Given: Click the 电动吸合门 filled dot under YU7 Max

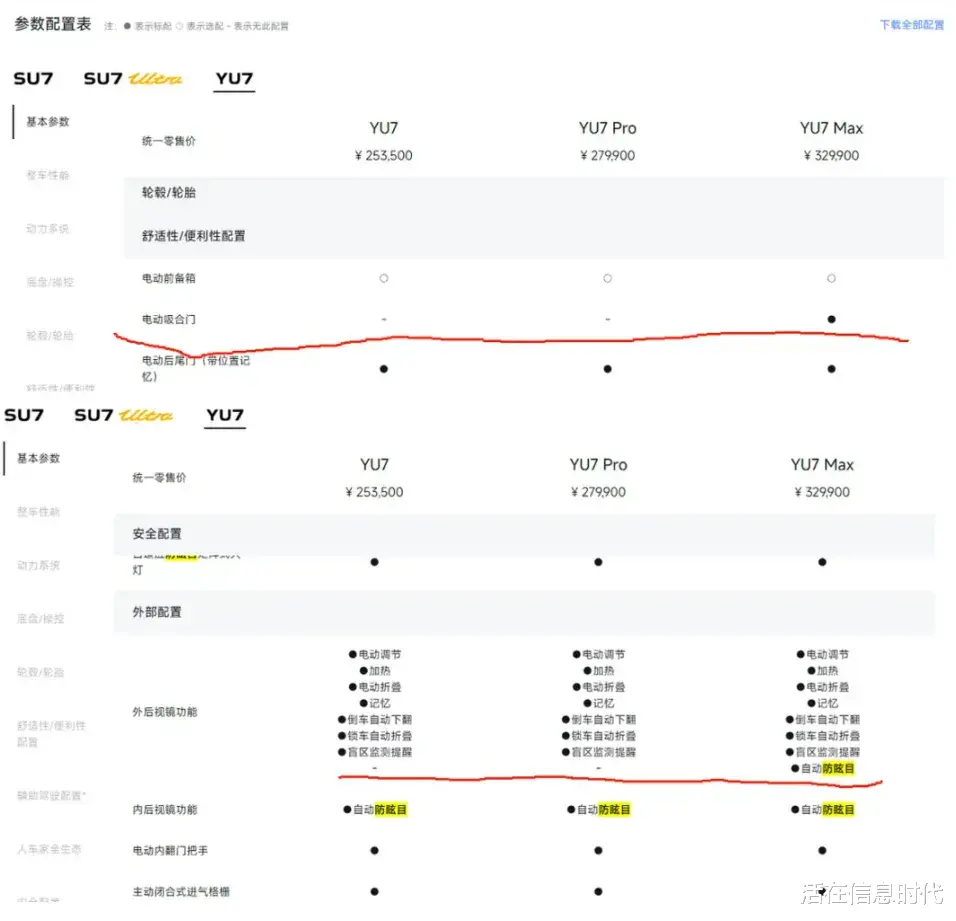Looking at the screenshot, I should tap(832, 319).
